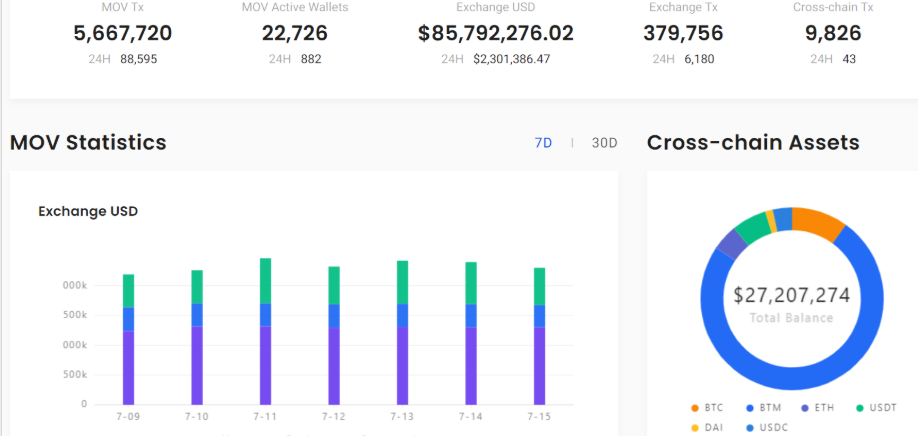This screenshot has height=436, width=918.
Task: Click the Exchange Tx value 379,756
Action: [683, 33]
